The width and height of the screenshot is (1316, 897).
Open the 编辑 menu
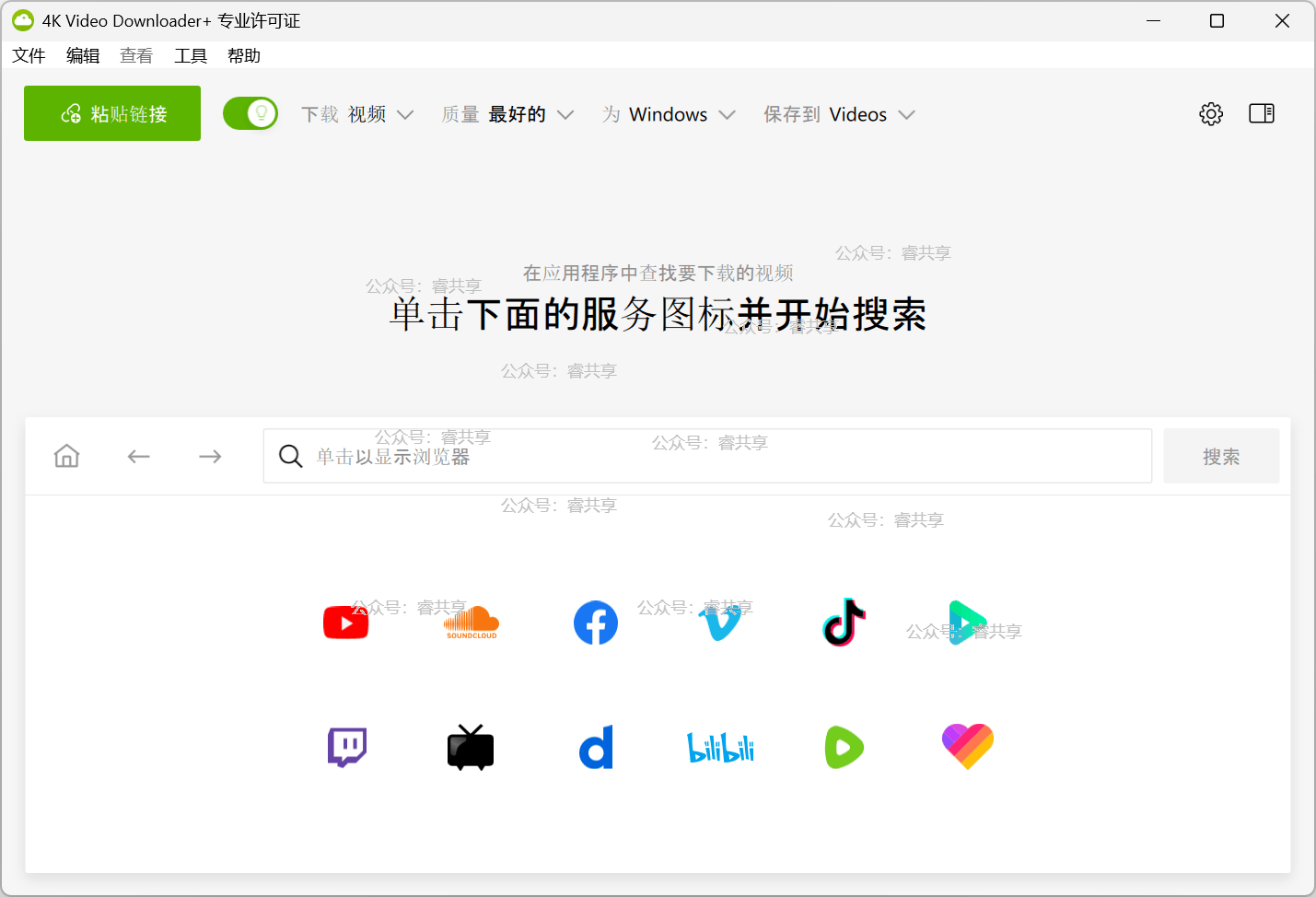[83, 56]
